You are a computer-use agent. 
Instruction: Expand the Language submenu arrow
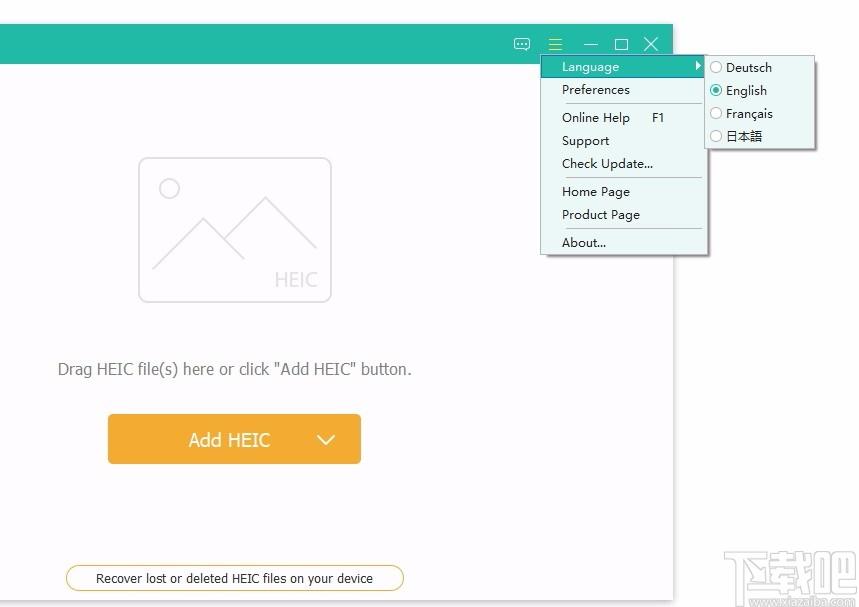pyautogui.click(x=697, y=66)
